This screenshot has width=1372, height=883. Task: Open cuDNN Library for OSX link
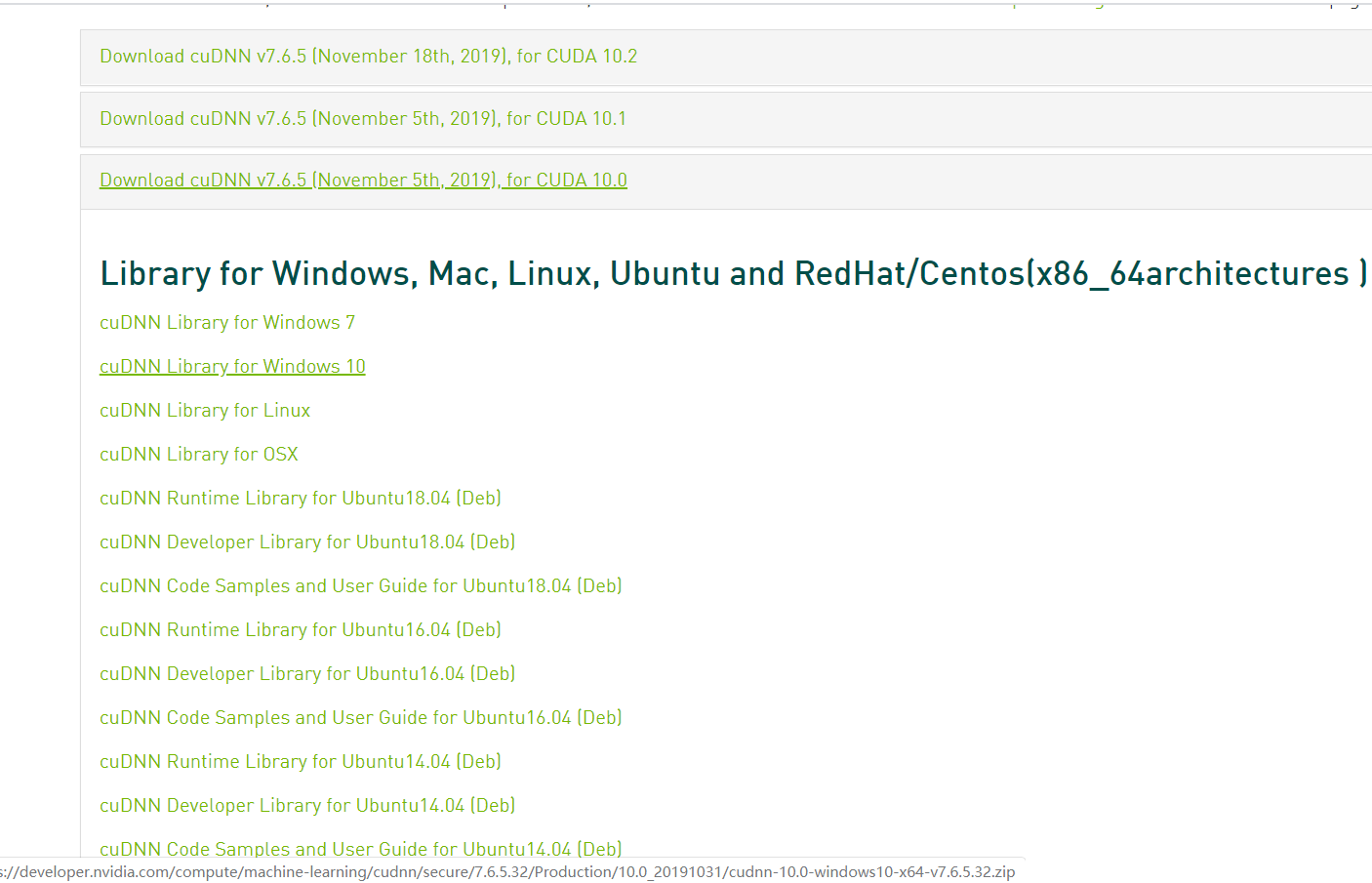[199, 455]
